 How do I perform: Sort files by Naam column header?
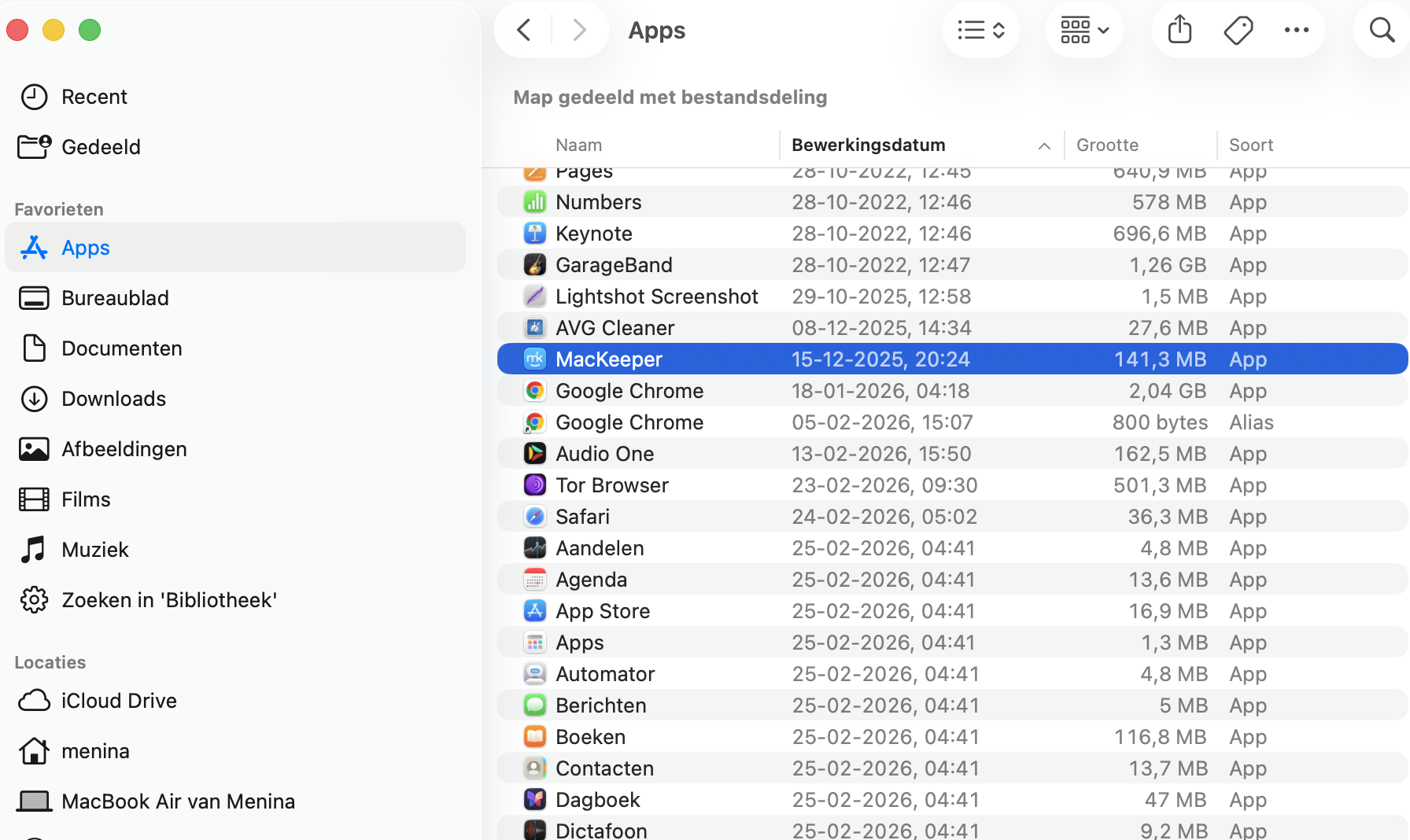click(x=579, y=145)
